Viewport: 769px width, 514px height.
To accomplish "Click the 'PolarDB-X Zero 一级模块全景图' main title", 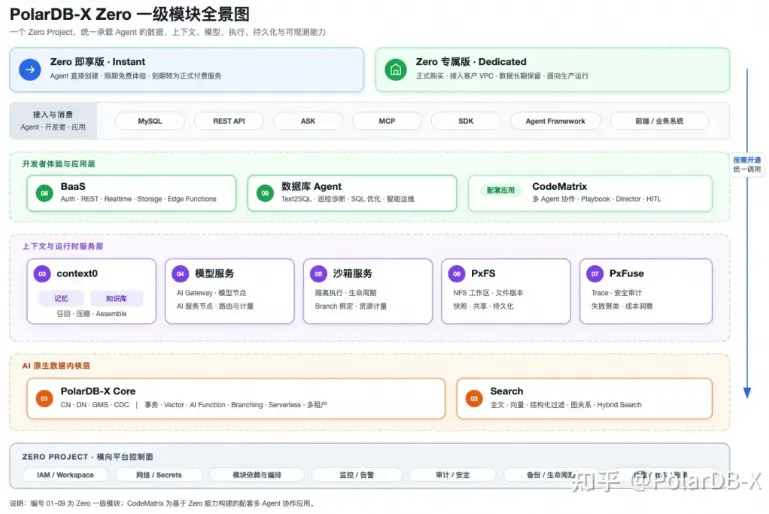I will [129, 14].
